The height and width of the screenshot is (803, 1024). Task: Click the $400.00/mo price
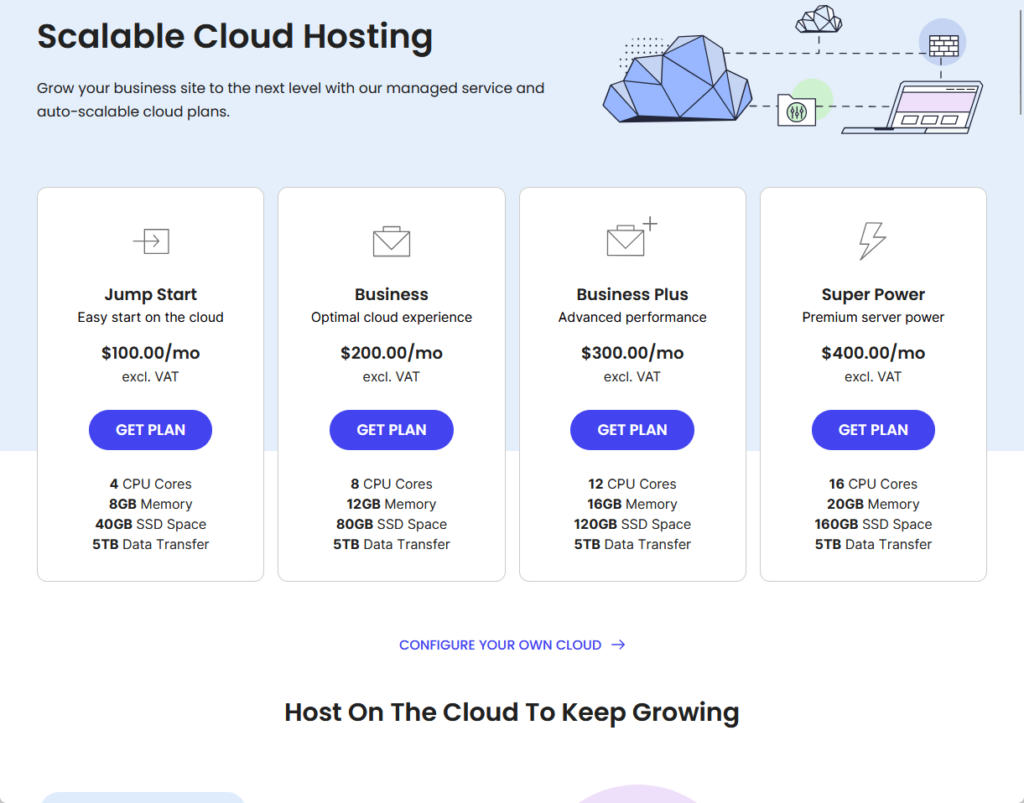[x=873, y=353]
